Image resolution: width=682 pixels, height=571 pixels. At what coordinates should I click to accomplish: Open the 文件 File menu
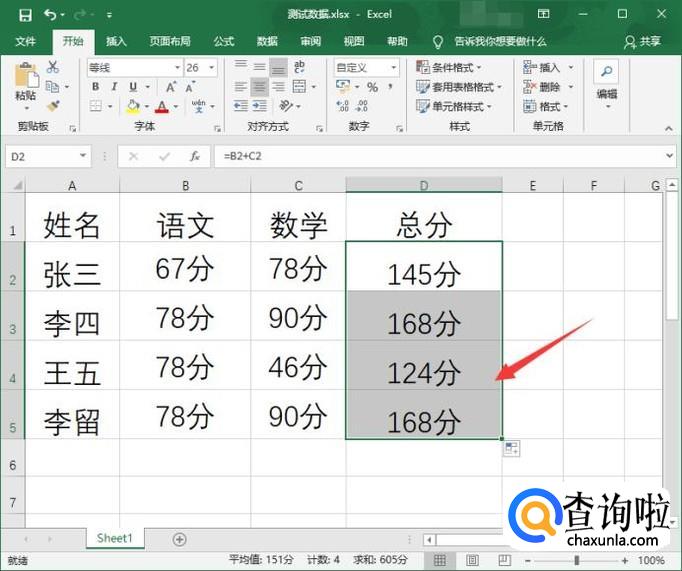(x=25, y=41)
